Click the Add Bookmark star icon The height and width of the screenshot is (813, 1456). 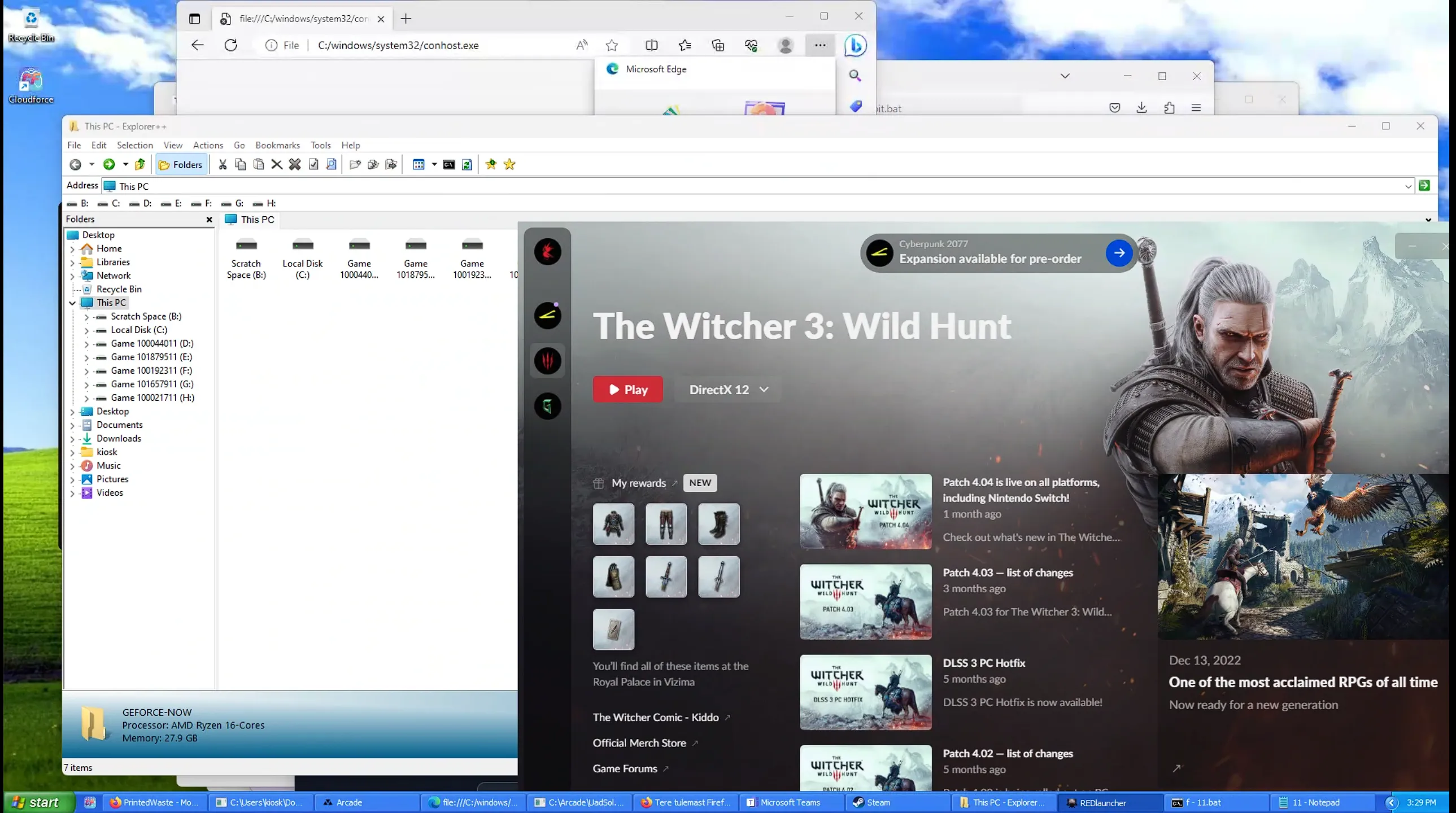point(491,164)
